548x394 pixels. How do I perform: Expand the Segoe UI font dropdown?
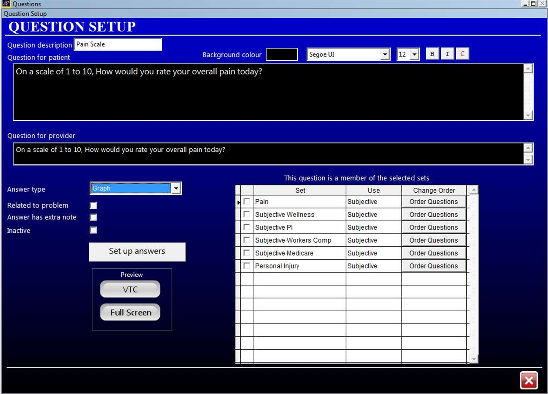(385, 55)
